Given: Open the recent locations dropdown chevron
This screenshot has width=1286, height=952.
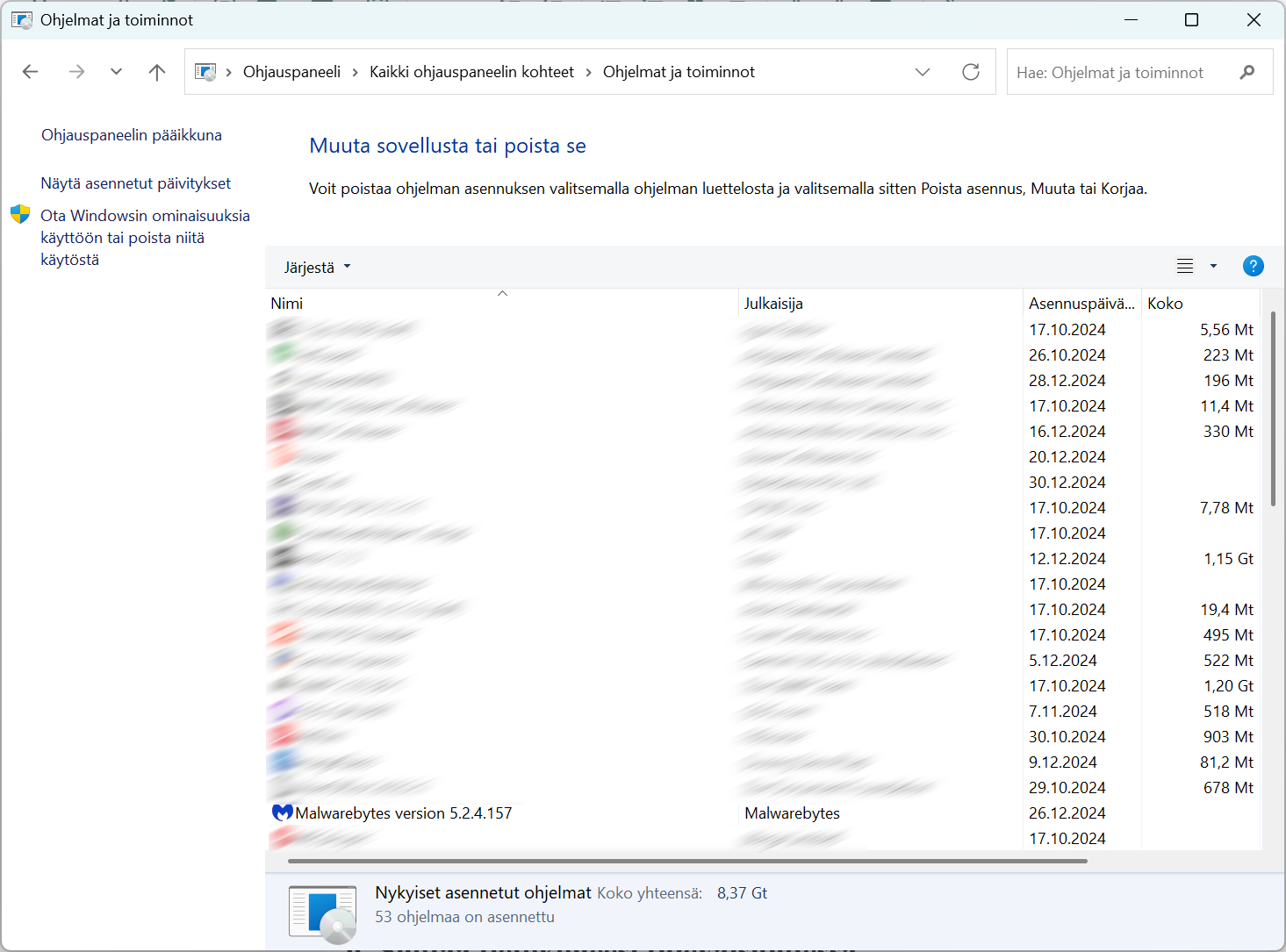Looking at the screenshot, I should click(x=116, y=72).
